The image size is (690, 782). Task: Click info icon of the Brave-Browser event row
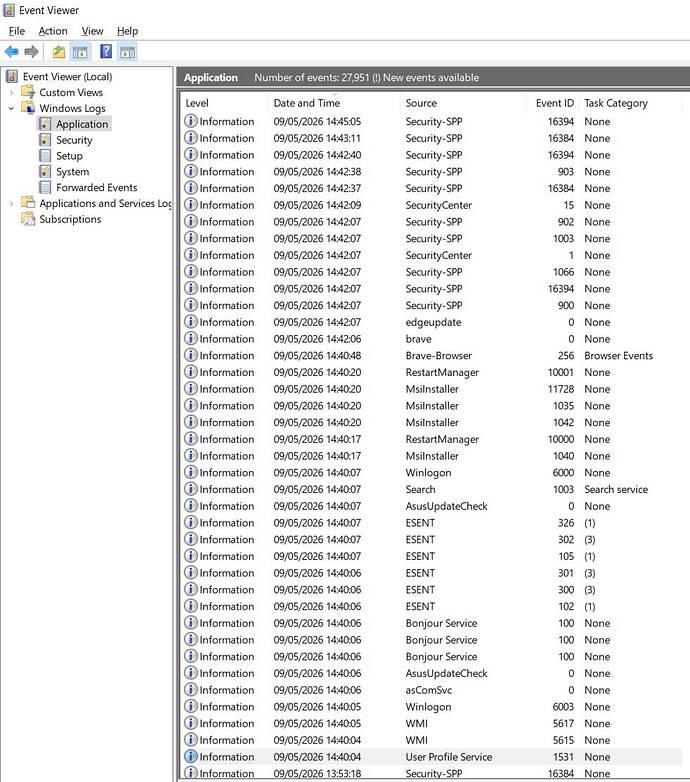pyautogui.click(x=190, y=355)
